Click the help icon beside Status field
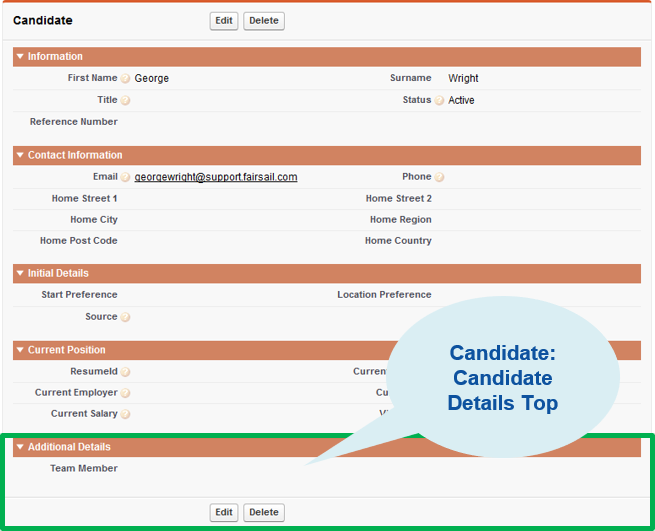 pos(439,101)
